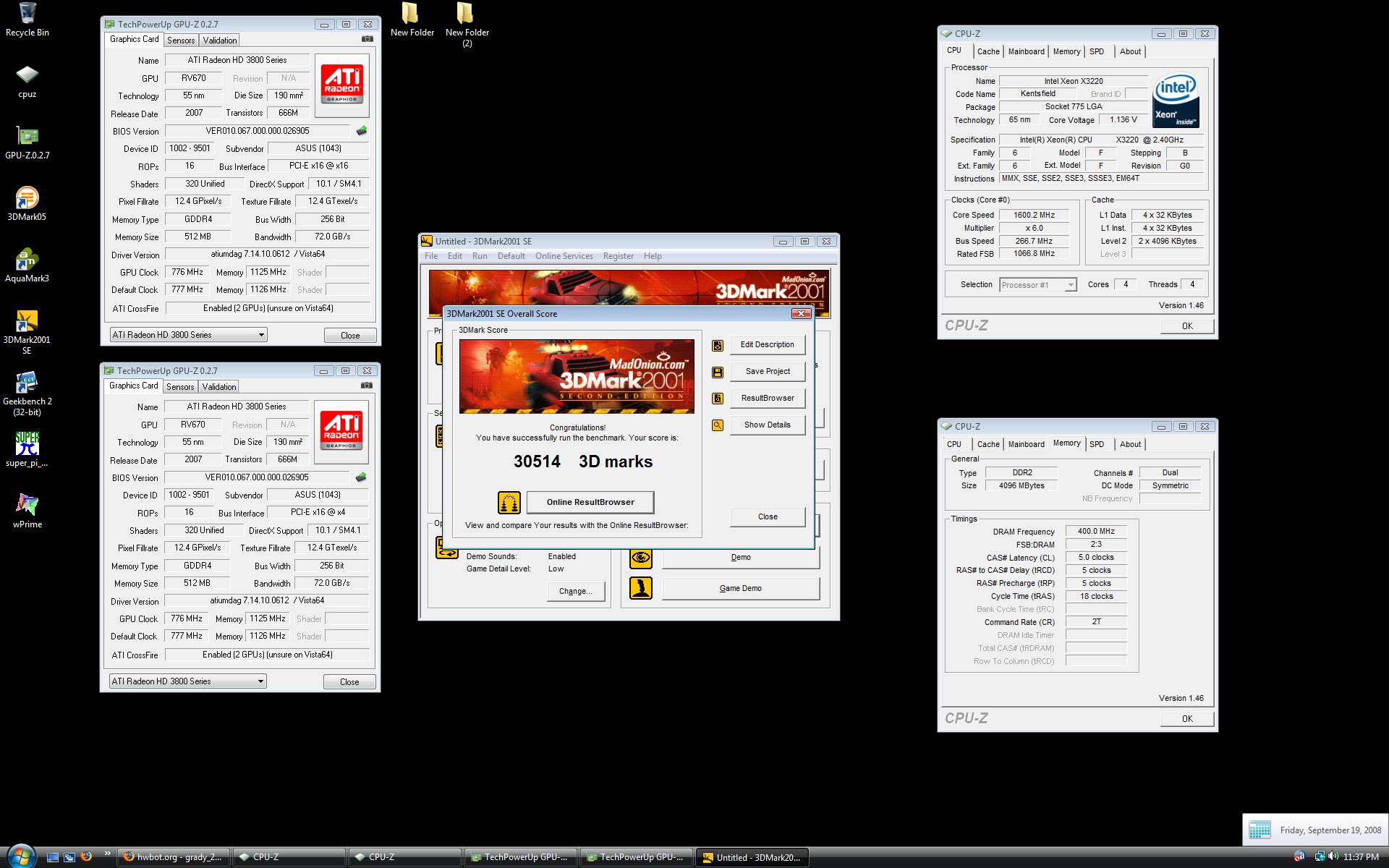Screen dimensions: 1389x868
Task: Click the Game Demo joystick icon
Action: [640, 588]
